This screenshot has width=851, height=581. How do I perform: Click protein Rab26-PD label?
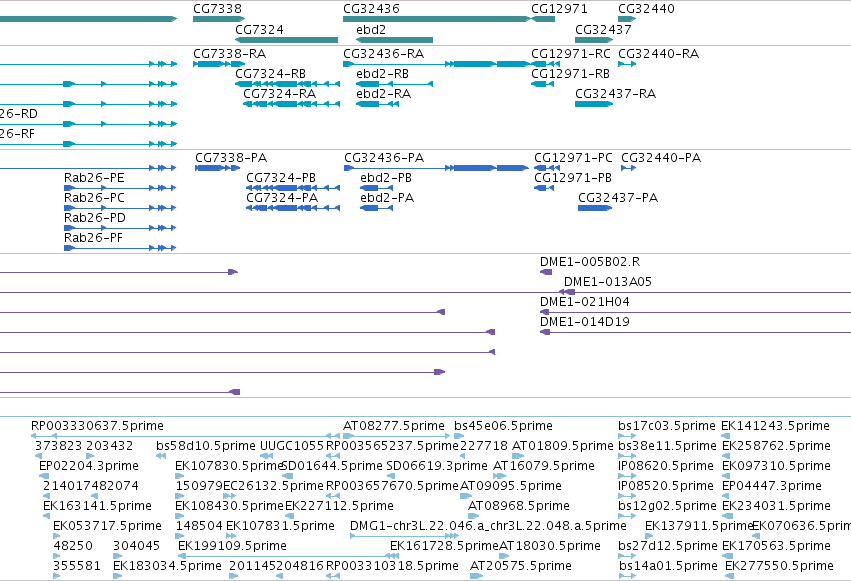coord(95,218)
